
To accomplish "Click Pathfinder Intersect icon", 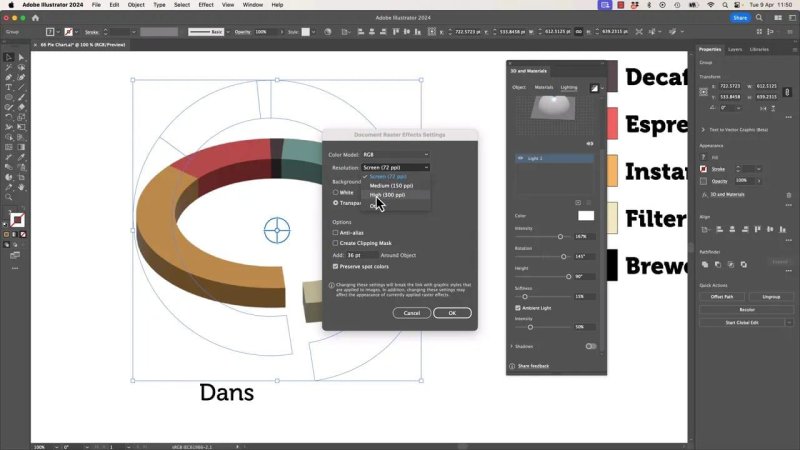I will [731, 264].
